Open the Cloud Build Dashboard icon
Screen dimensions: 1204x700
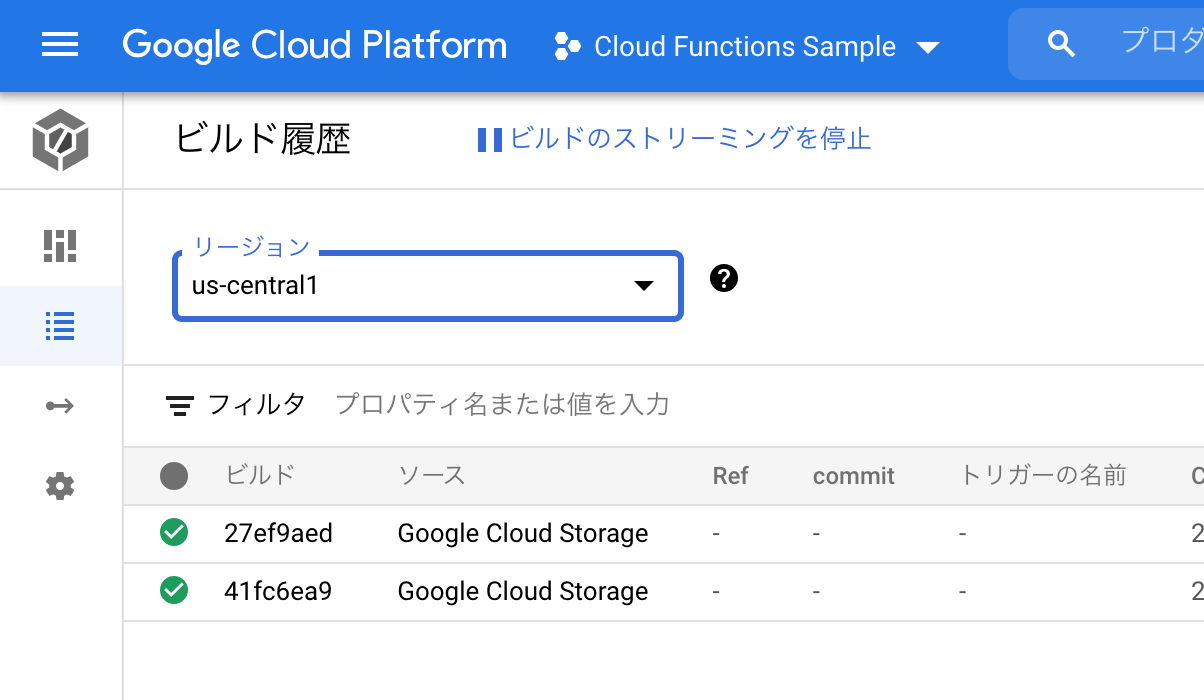(60, 246)
